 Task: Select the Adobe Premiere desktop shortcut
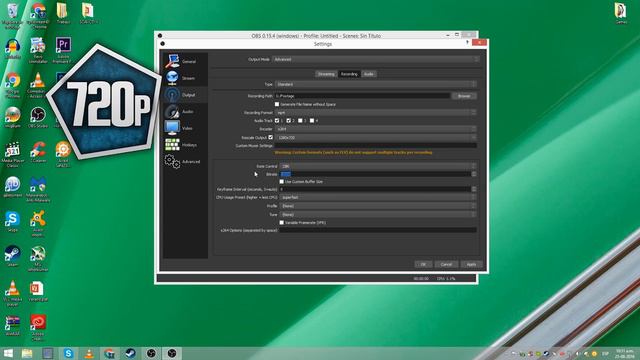63,50
